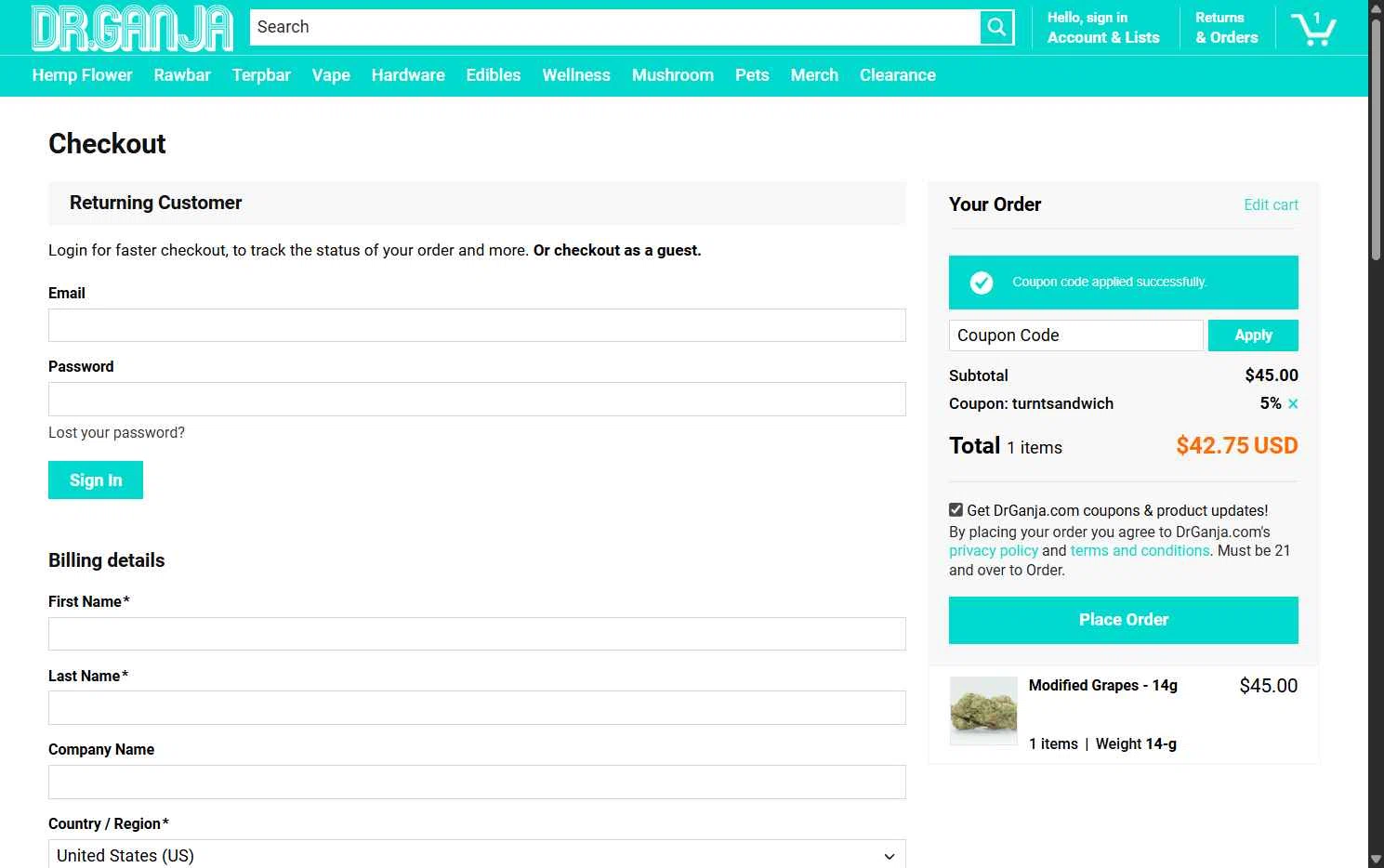The image size is (1384, 868).
Task: Click the scrollbar down arrow
Action: click(1376, 860)
